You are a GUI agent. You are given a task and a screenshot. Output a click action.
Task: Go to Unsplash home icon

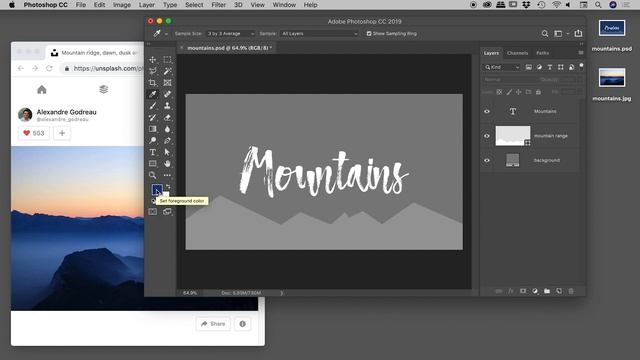[42, 89]
